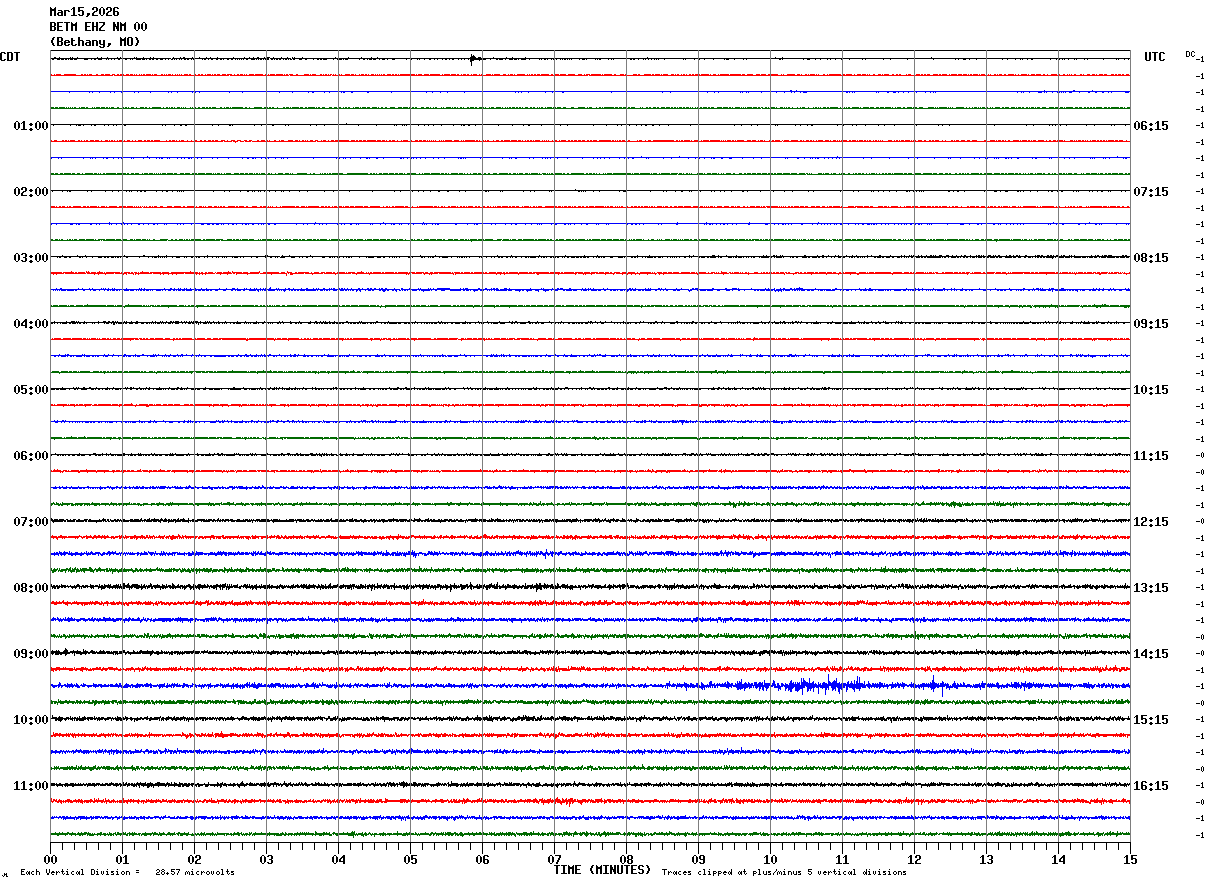Click the 15:15 UTC time label

[x=1150, y=719]
